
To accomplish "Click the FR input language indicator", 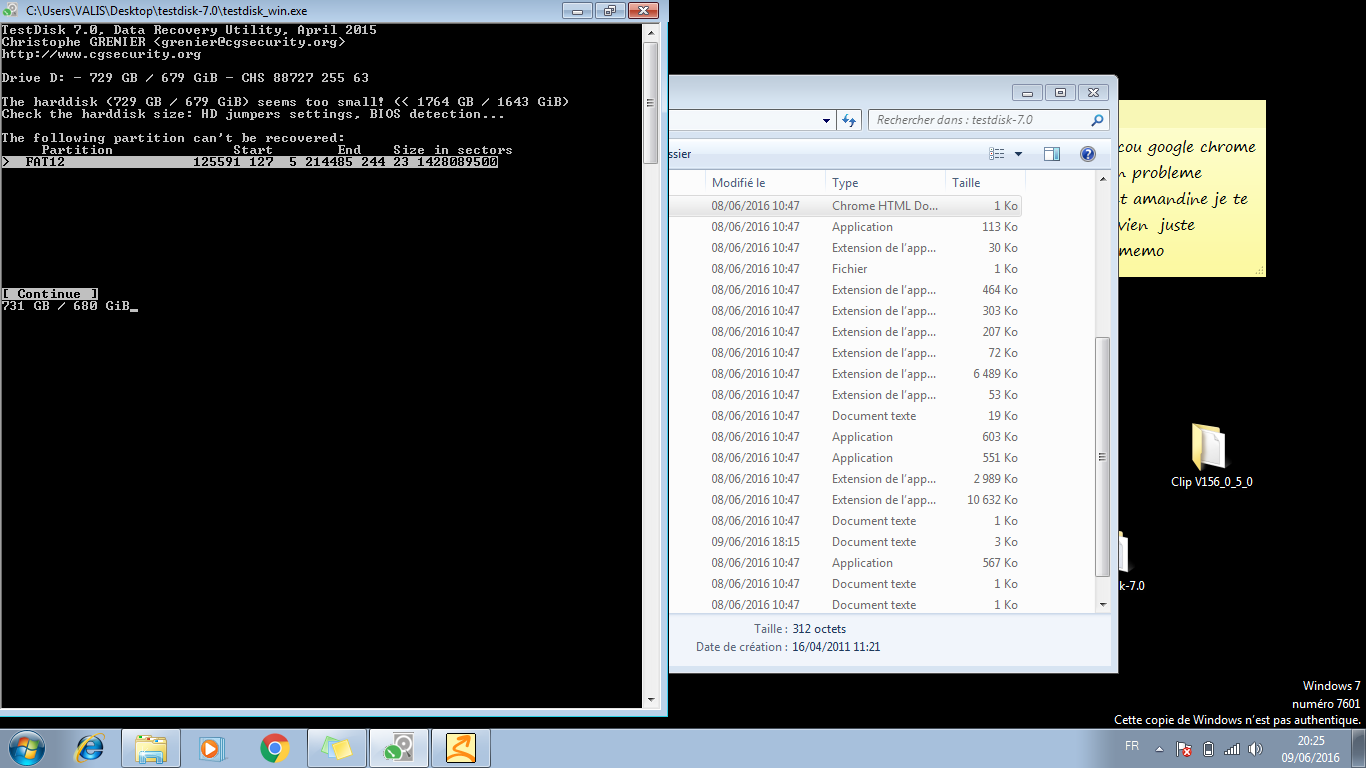I will click(1132, 747).
